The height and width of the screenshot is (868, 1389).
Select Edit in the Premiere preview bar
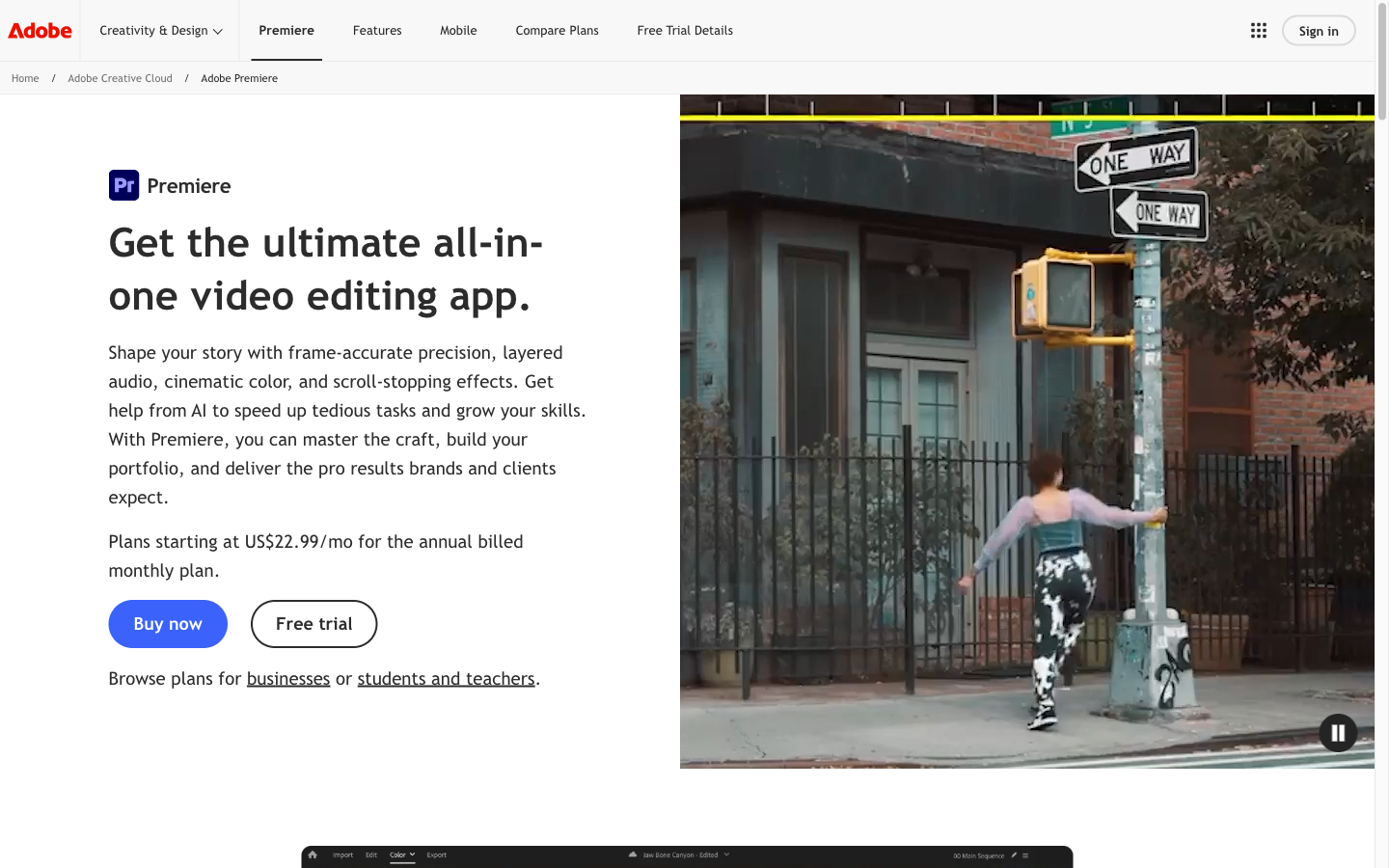[x=371, y=854]
